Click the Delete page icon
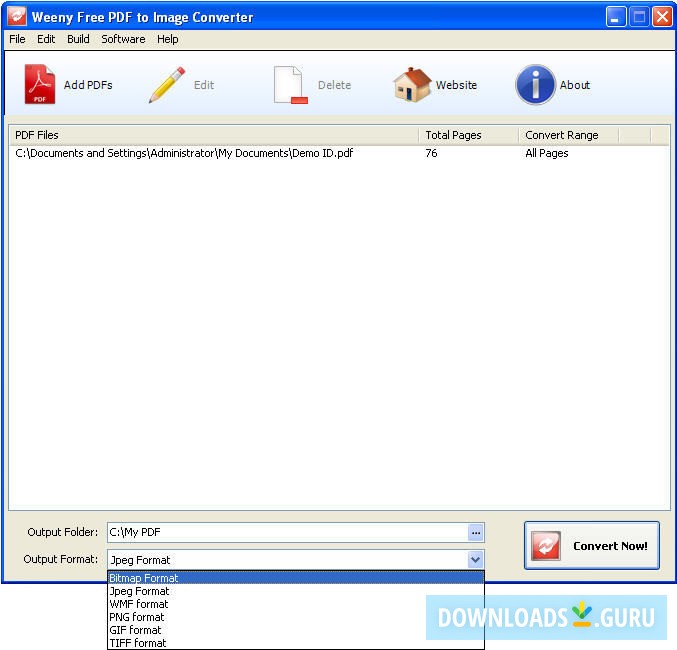677x650 pixels. (x=290, y=85)
